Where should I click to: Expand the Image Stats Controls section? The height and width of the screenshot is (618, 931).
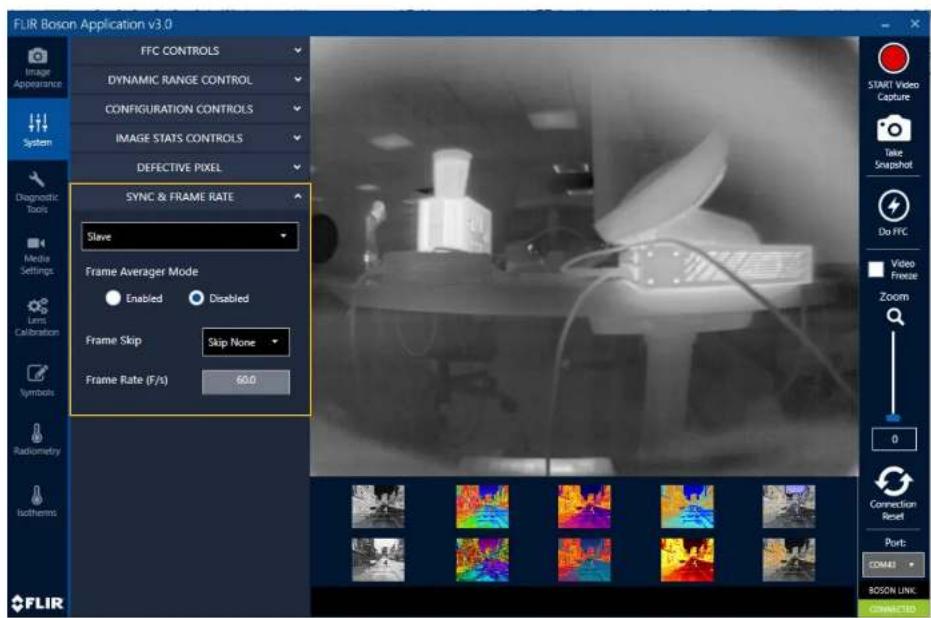pos(189,138)
